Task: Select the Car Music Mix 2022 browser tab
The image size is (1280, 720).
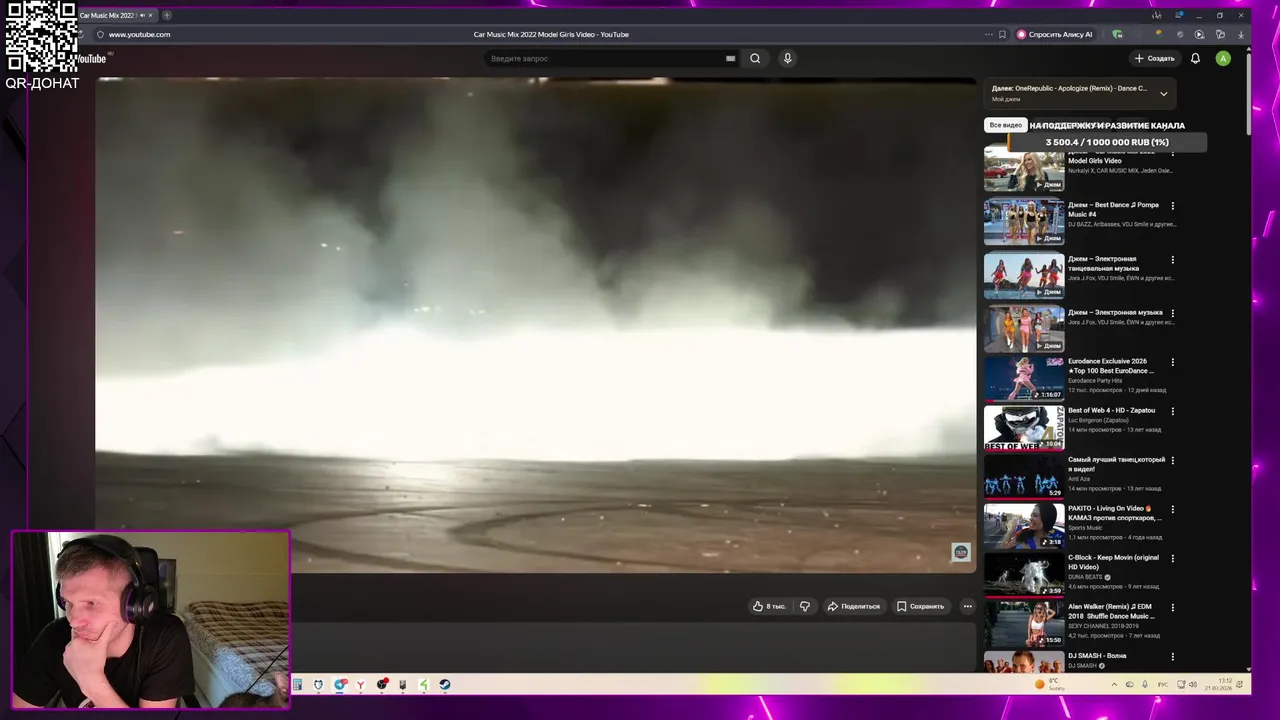Action: coord(115,15)
